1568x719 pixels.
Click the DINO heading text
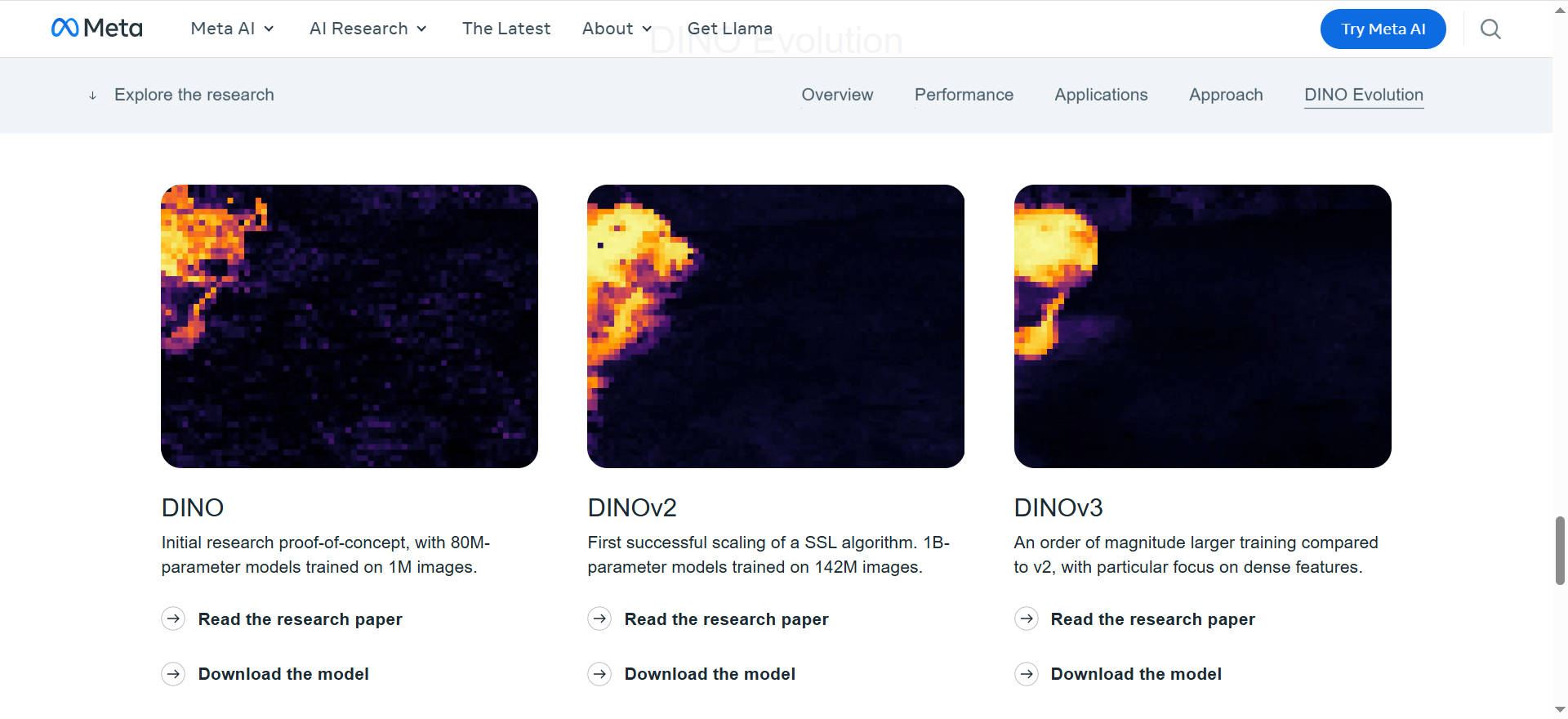click(193, 507)
